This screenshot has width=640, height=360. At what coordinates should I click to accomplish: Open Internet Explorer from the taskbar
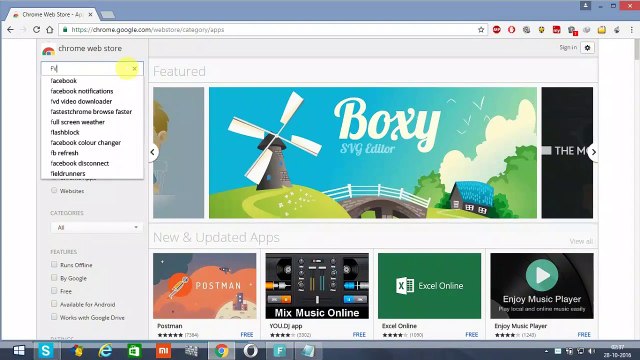[105, 351]
